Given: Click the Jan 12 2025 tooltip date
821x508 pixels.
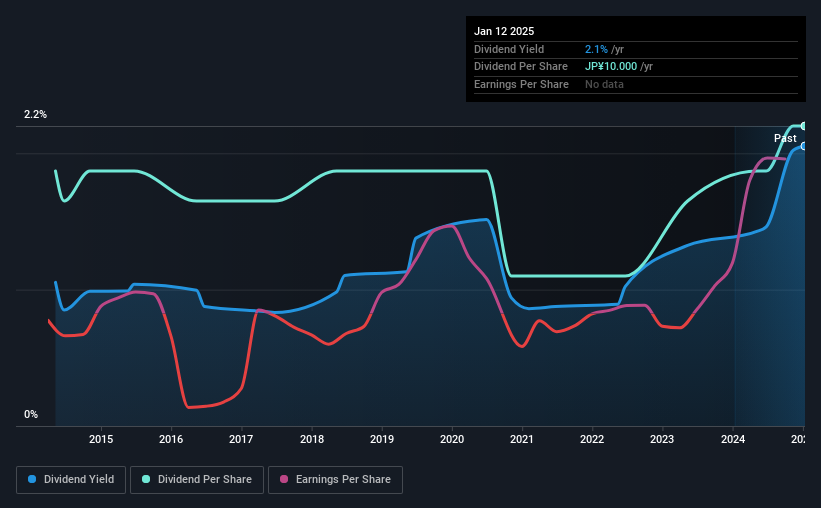Looking at the screenshot, I should click(504, 31).
